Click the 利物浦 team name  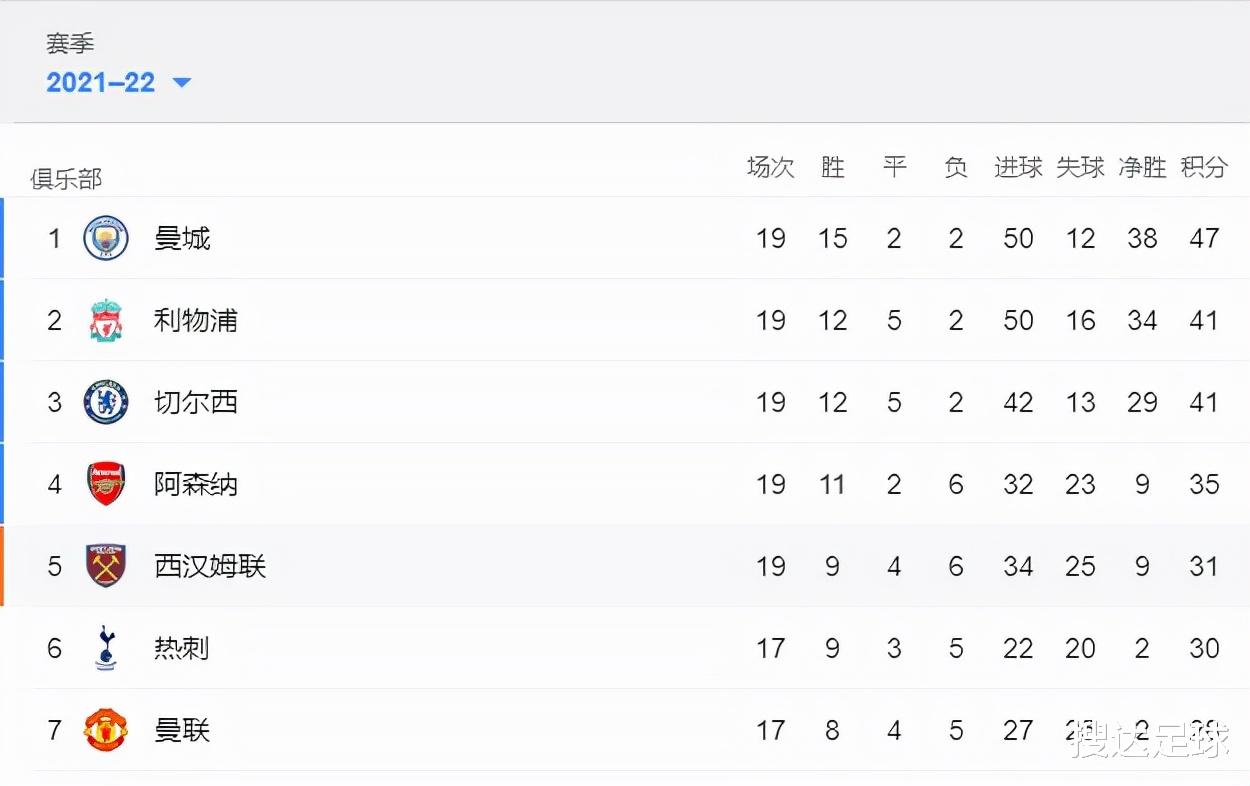pyautogui.click(x=195, y=320)
